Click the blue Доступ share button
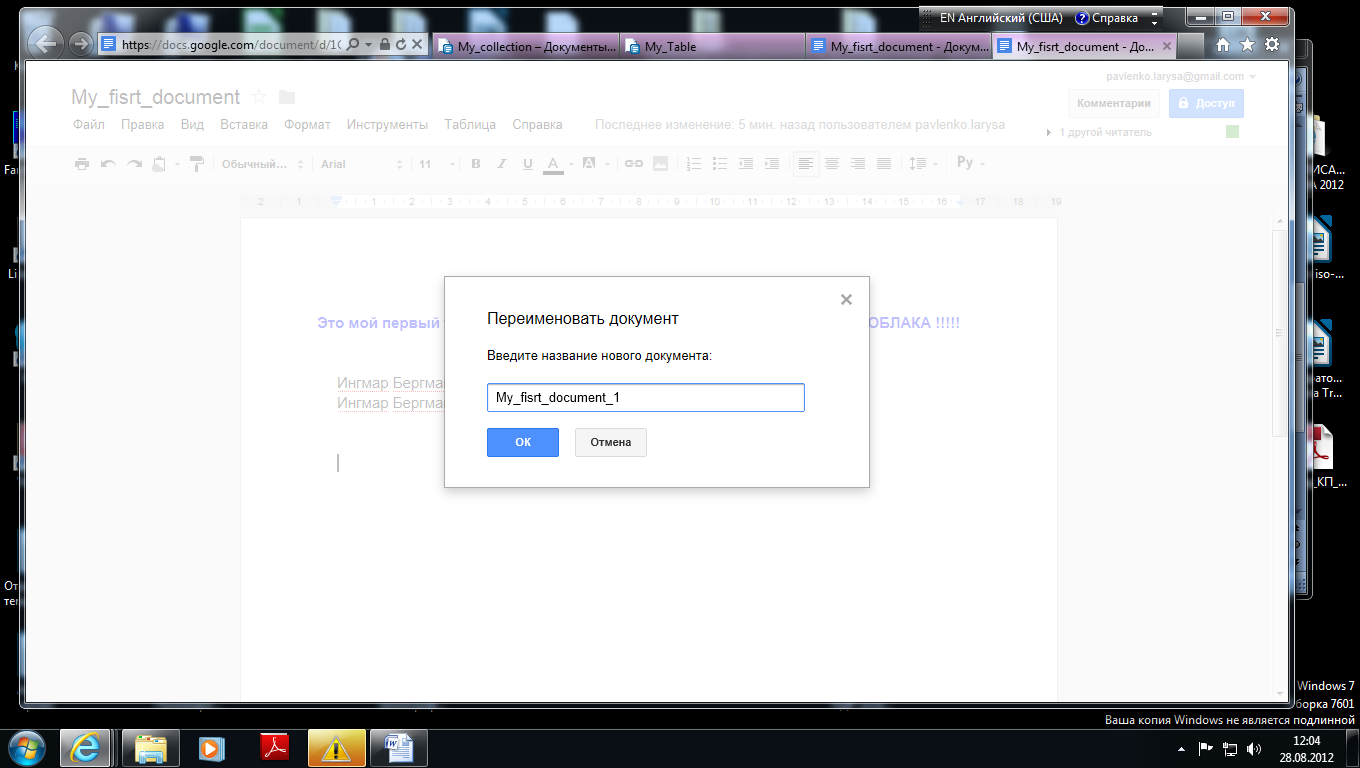The height and width of the screenshot is (768, 1360). click(1206, 103)
